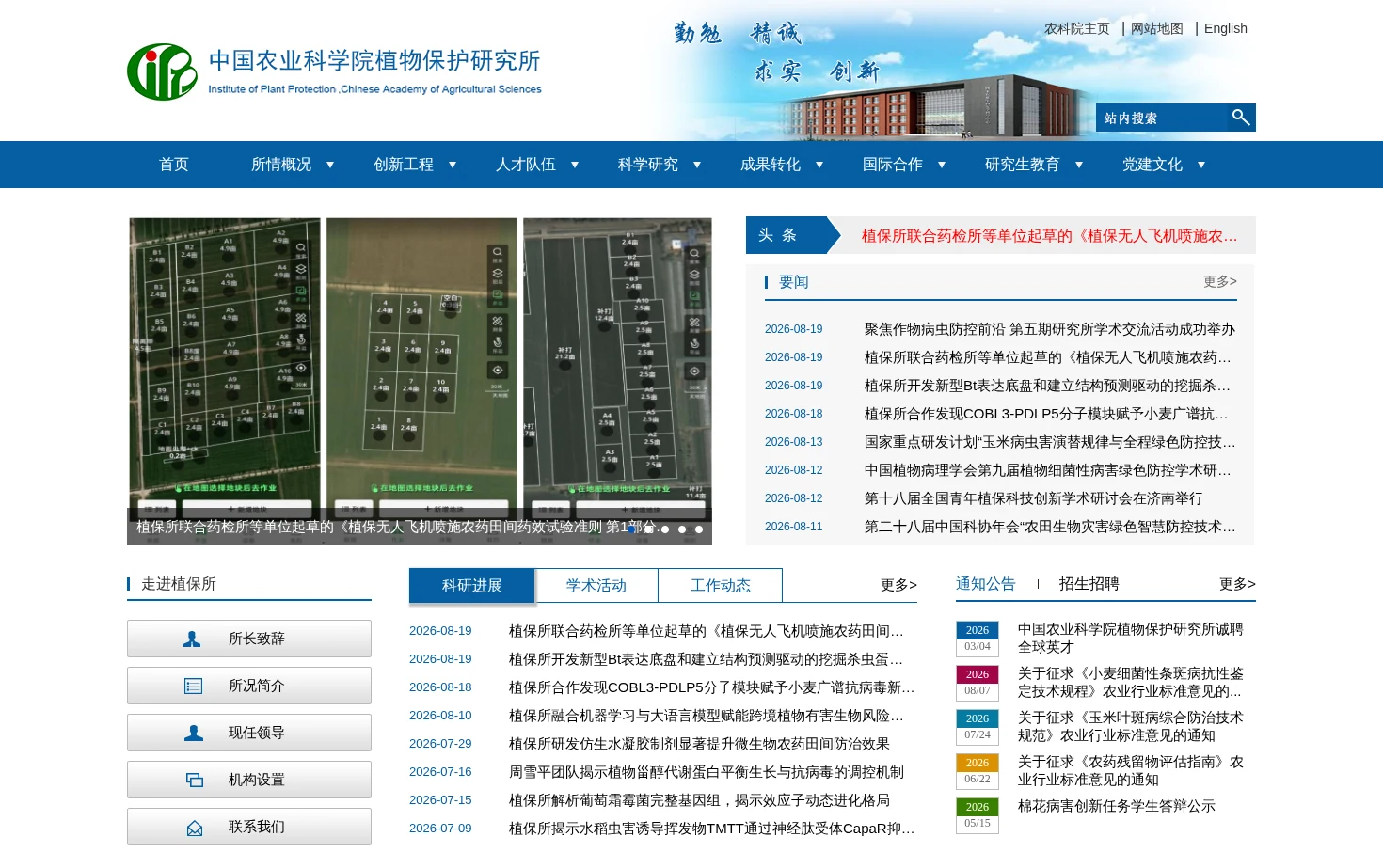This screenshot has width=1383, height=868.
Task: Click the person icon beside 现任领导
Action: click(x=193, y=733)
